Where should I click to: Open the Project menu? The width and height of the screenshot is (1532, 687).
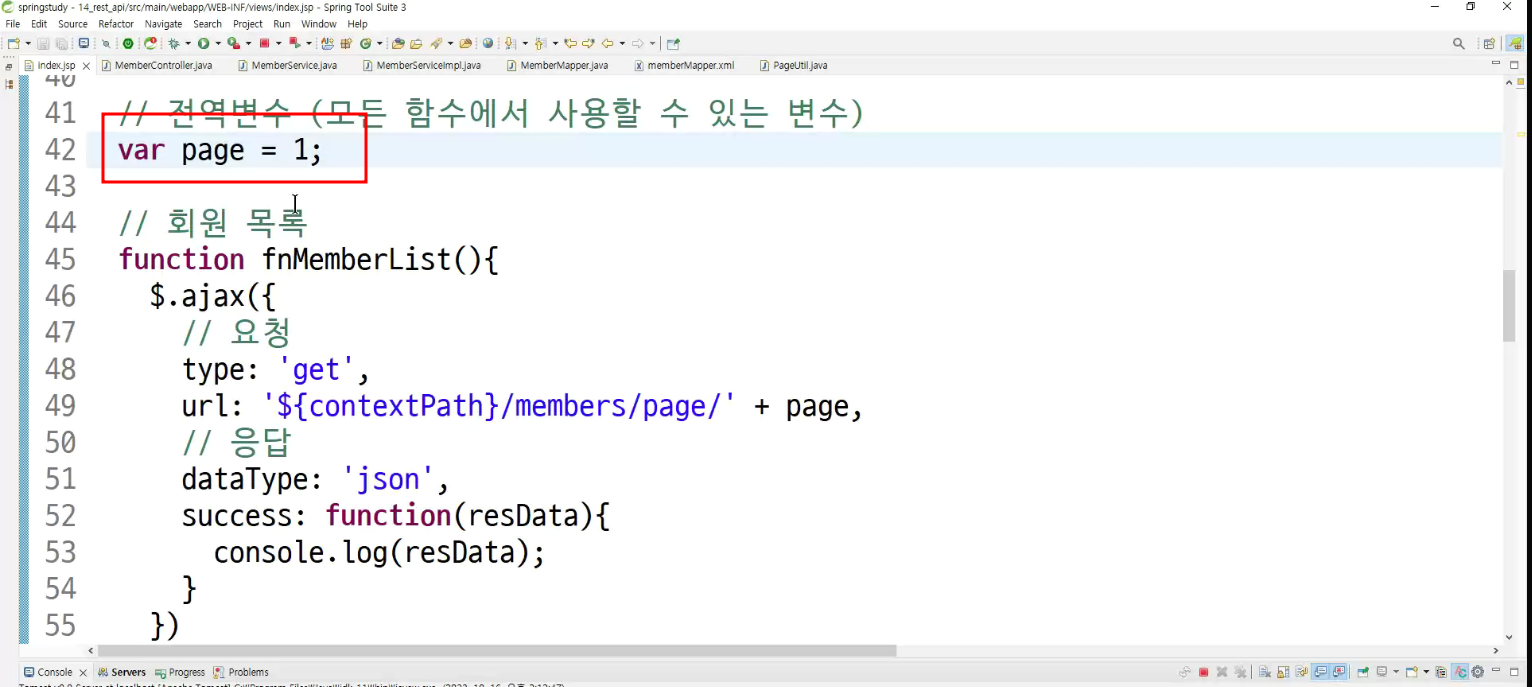click(248, 24)
